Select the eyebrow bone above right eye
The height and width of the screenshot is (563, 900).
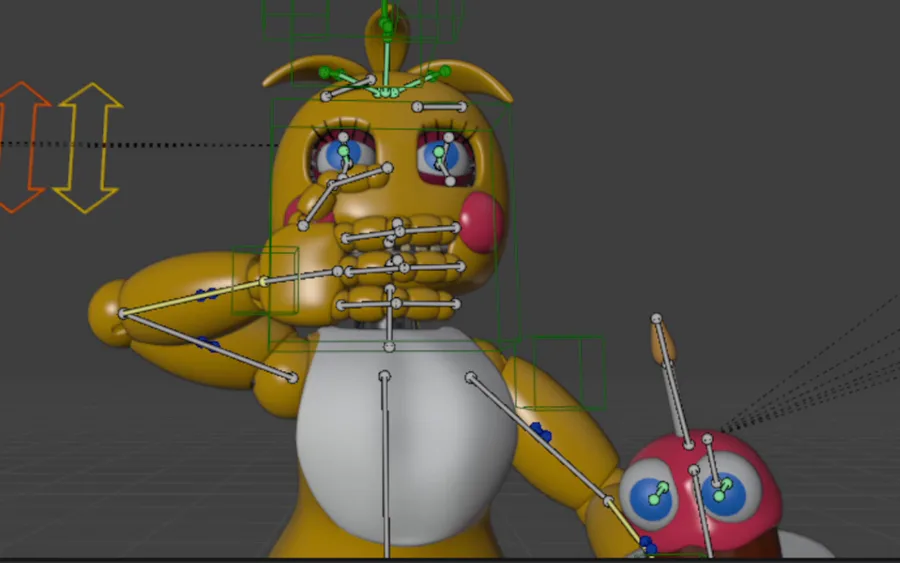coord(440,107)
